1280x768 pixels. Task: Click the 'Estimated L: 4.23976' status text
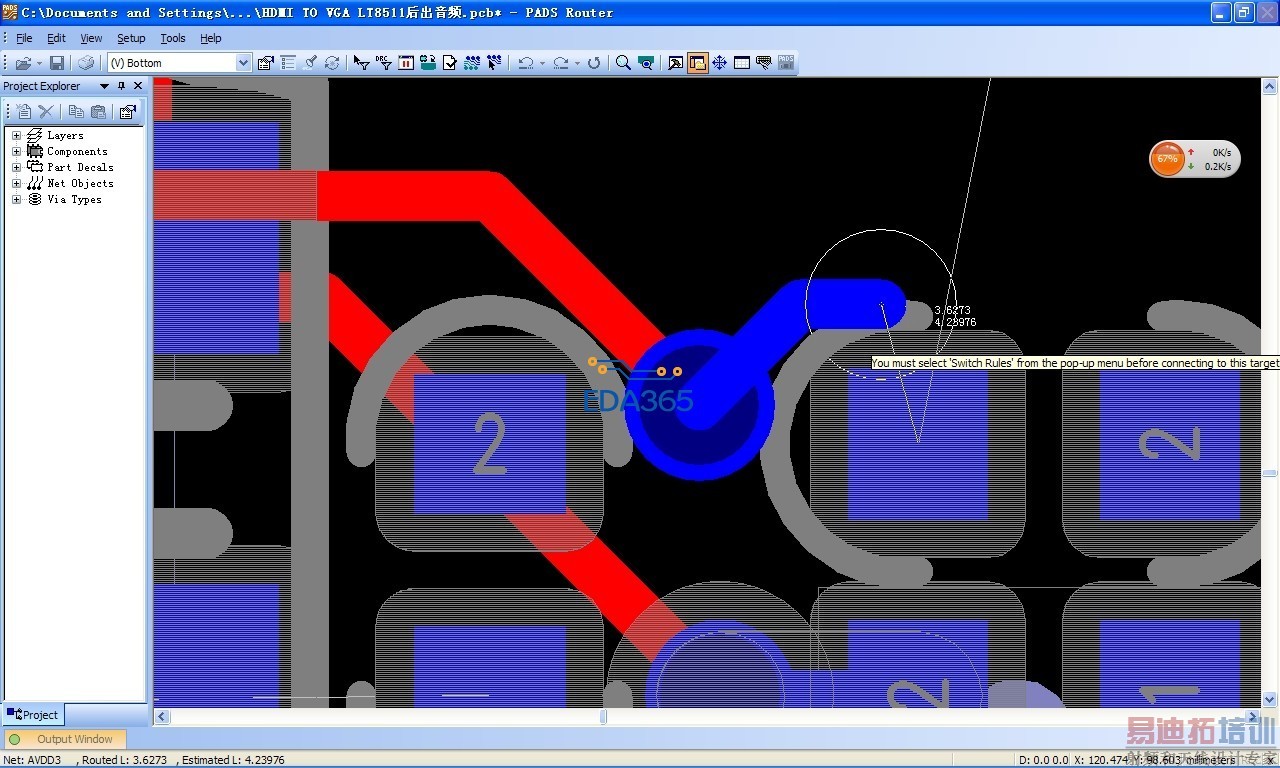click(x=233, y=760)
